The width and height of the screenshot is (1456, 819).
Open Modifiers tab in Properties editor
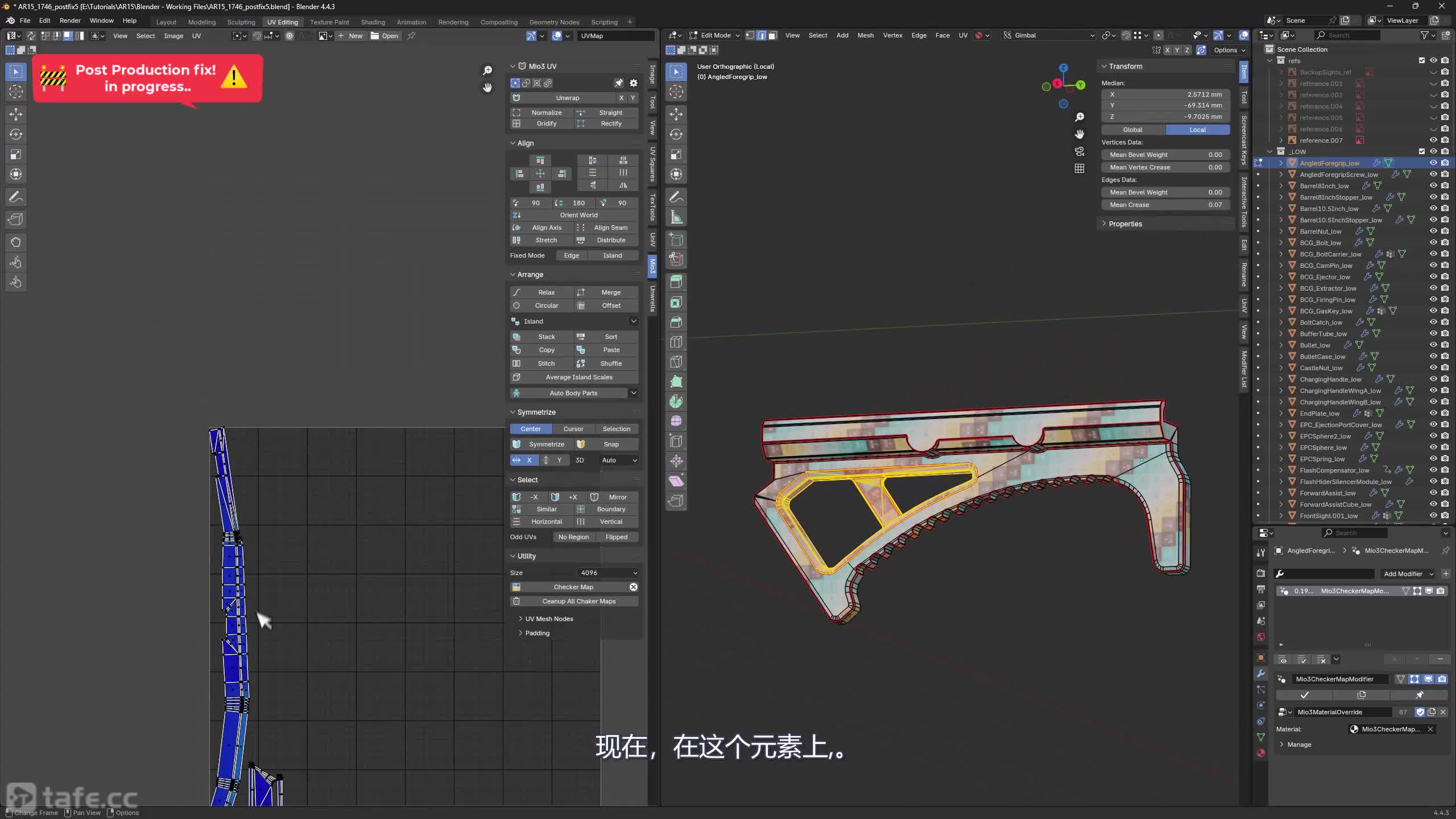(1261, 673)
